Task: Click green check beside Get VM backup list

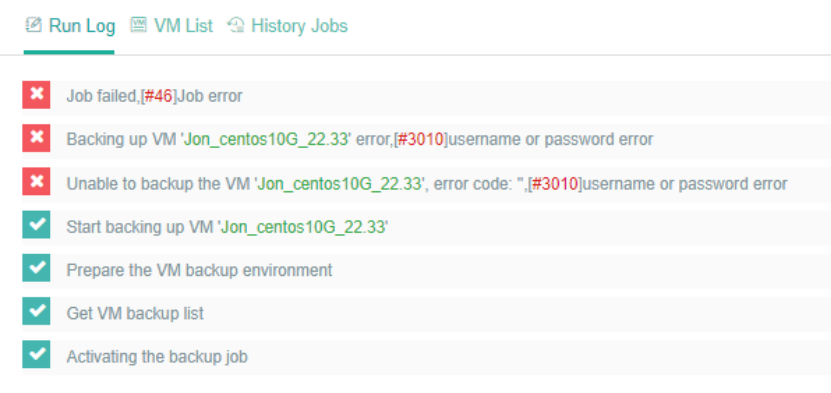Action: pos(36,311)
